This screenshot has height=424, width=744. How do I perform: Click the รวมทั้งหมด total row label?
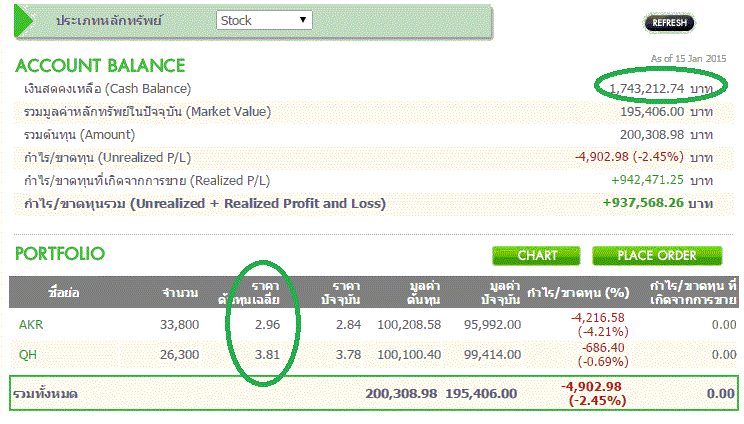[x=46, y=394]
